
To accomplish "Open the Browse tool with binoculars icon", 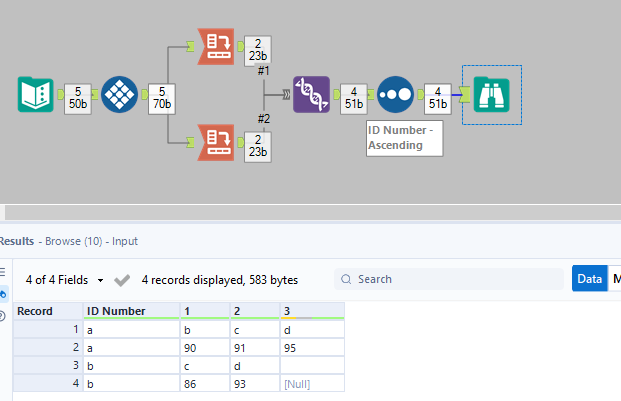I will pos(491,93).
